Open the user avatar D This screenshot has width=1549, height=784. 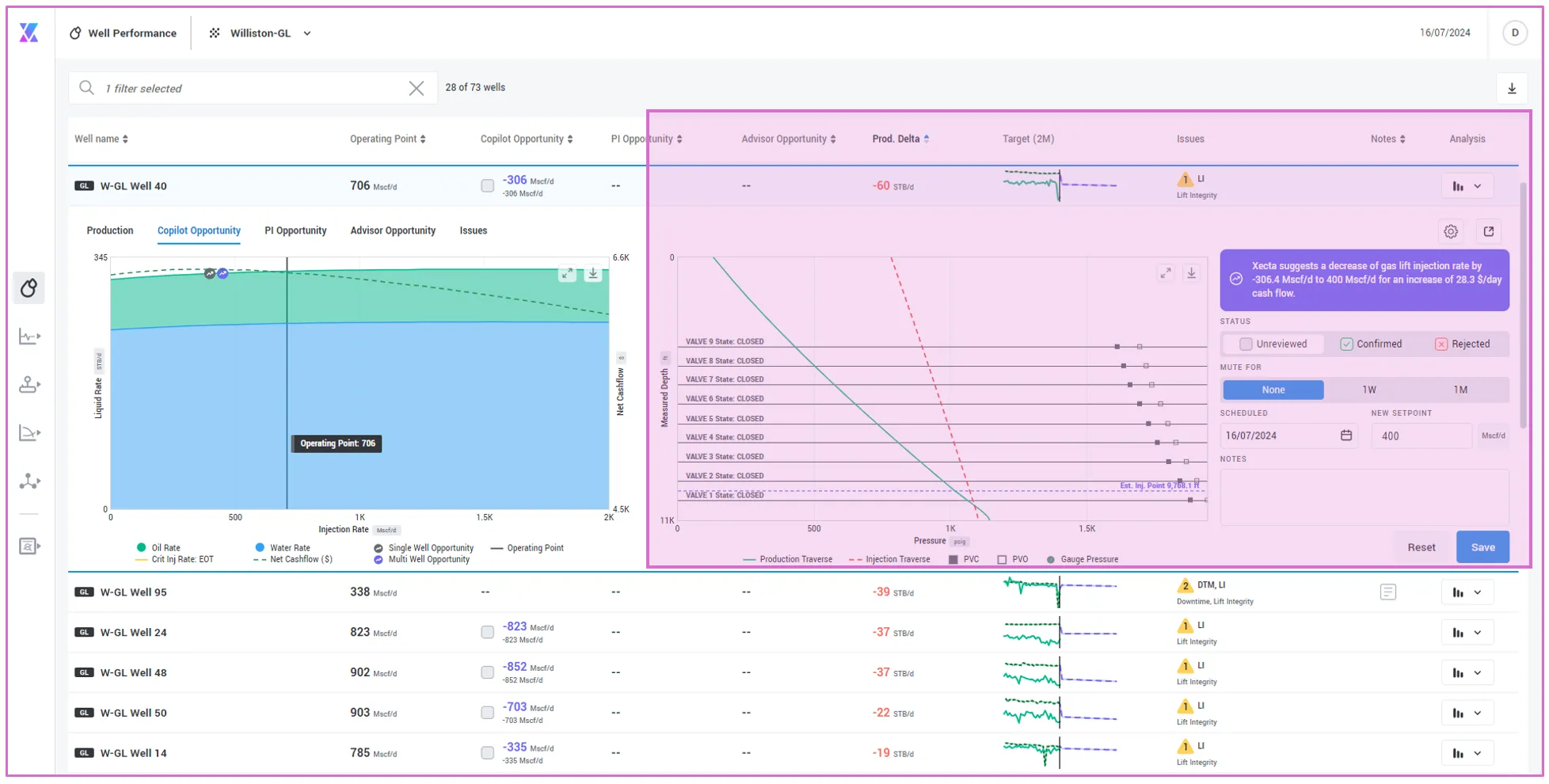1514,32
